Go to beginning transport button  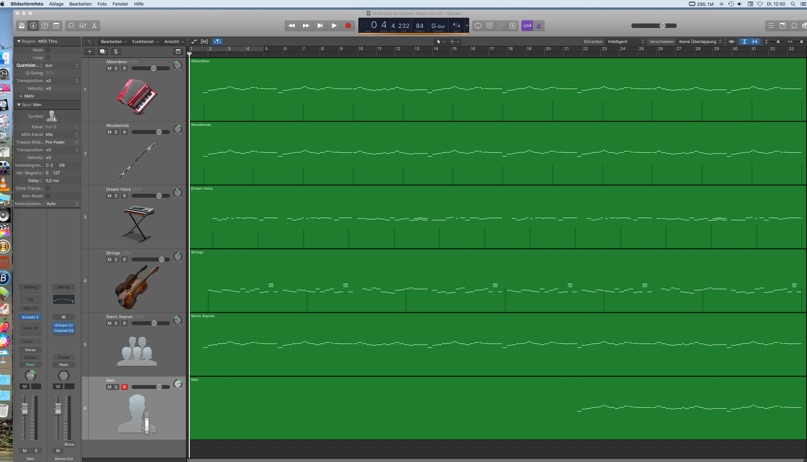pyautogui.click(x=320, y=25)
